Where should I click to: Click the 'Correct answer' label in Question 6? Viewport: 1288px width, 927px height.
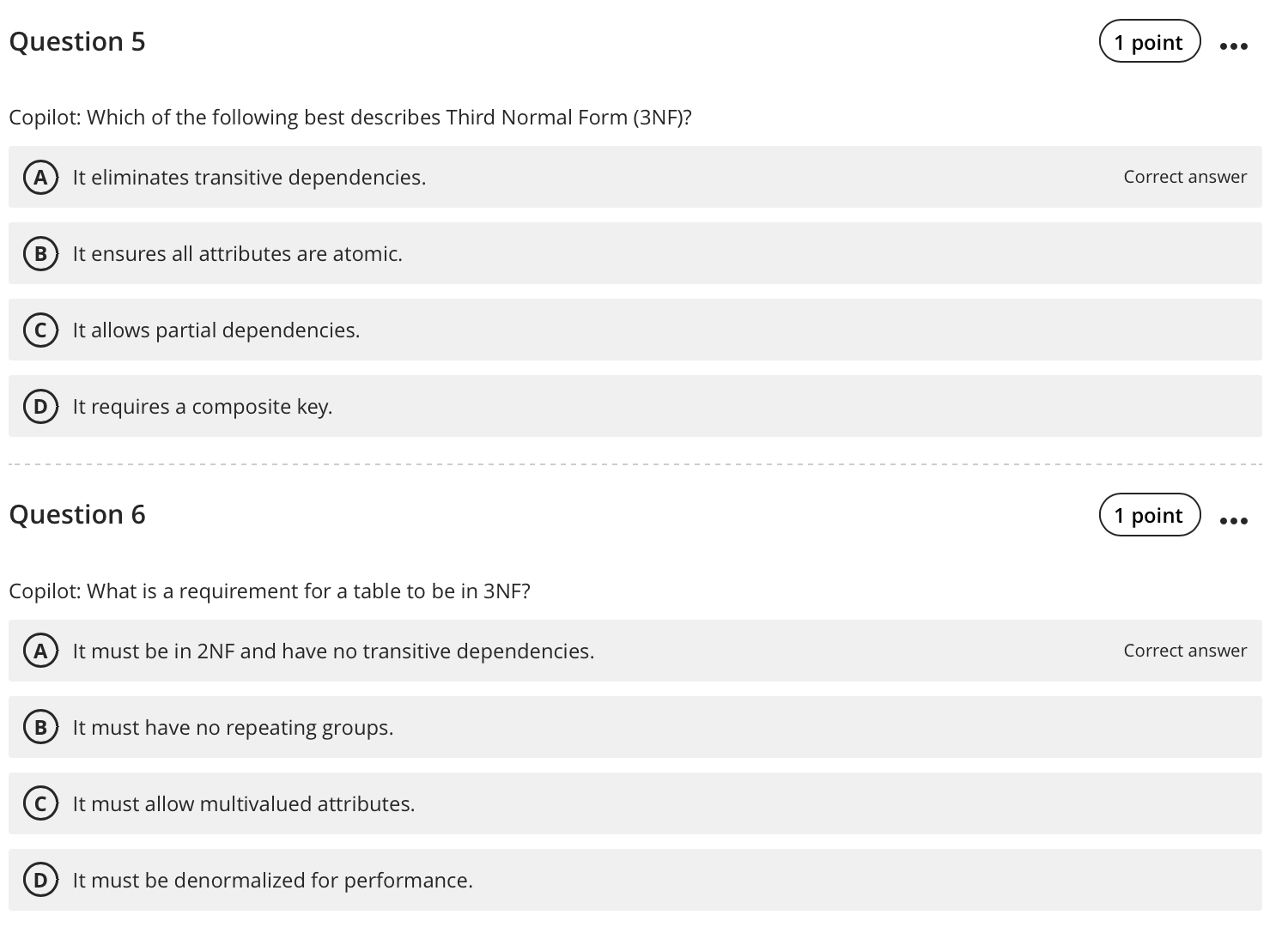[x=1185, y=651]
